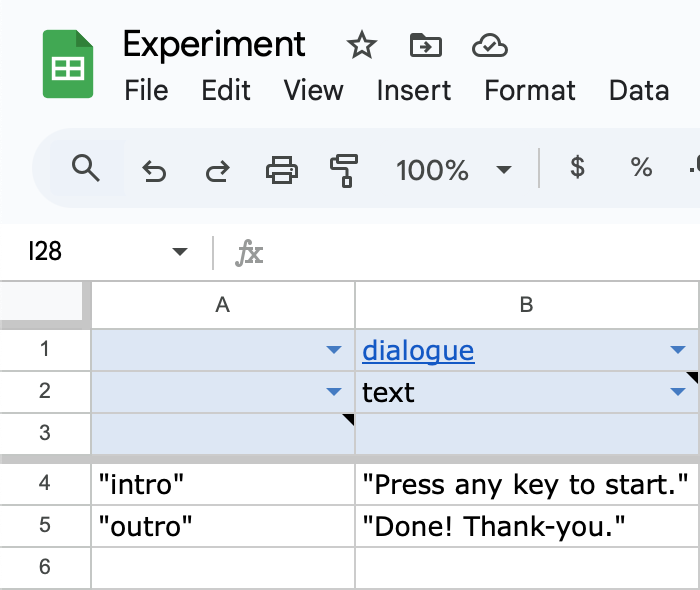Open the search menus magnifier
Viewport: 700px width, 590px height.
pos(85,168)
